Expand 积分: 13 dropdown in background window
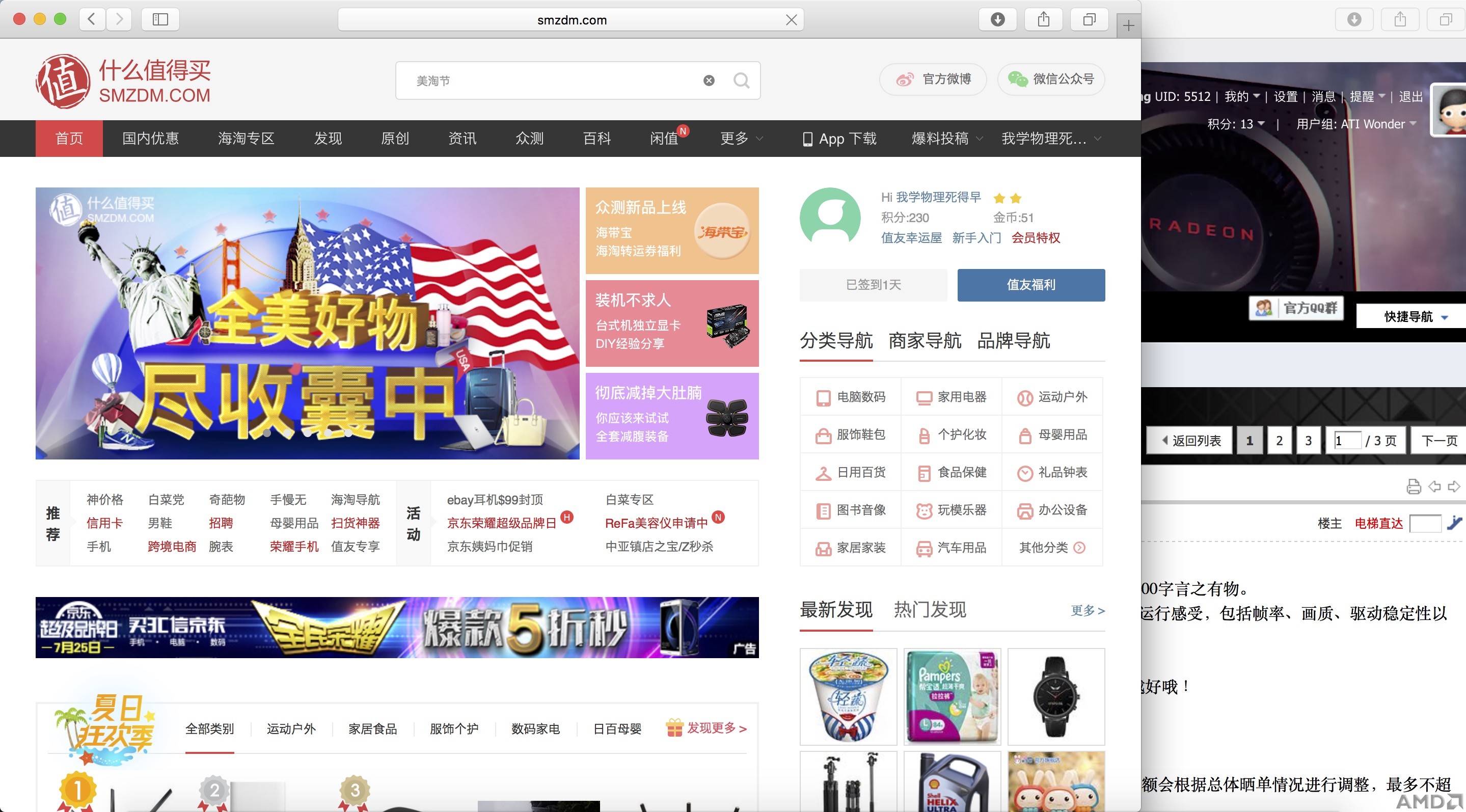 click(1236, 124)
